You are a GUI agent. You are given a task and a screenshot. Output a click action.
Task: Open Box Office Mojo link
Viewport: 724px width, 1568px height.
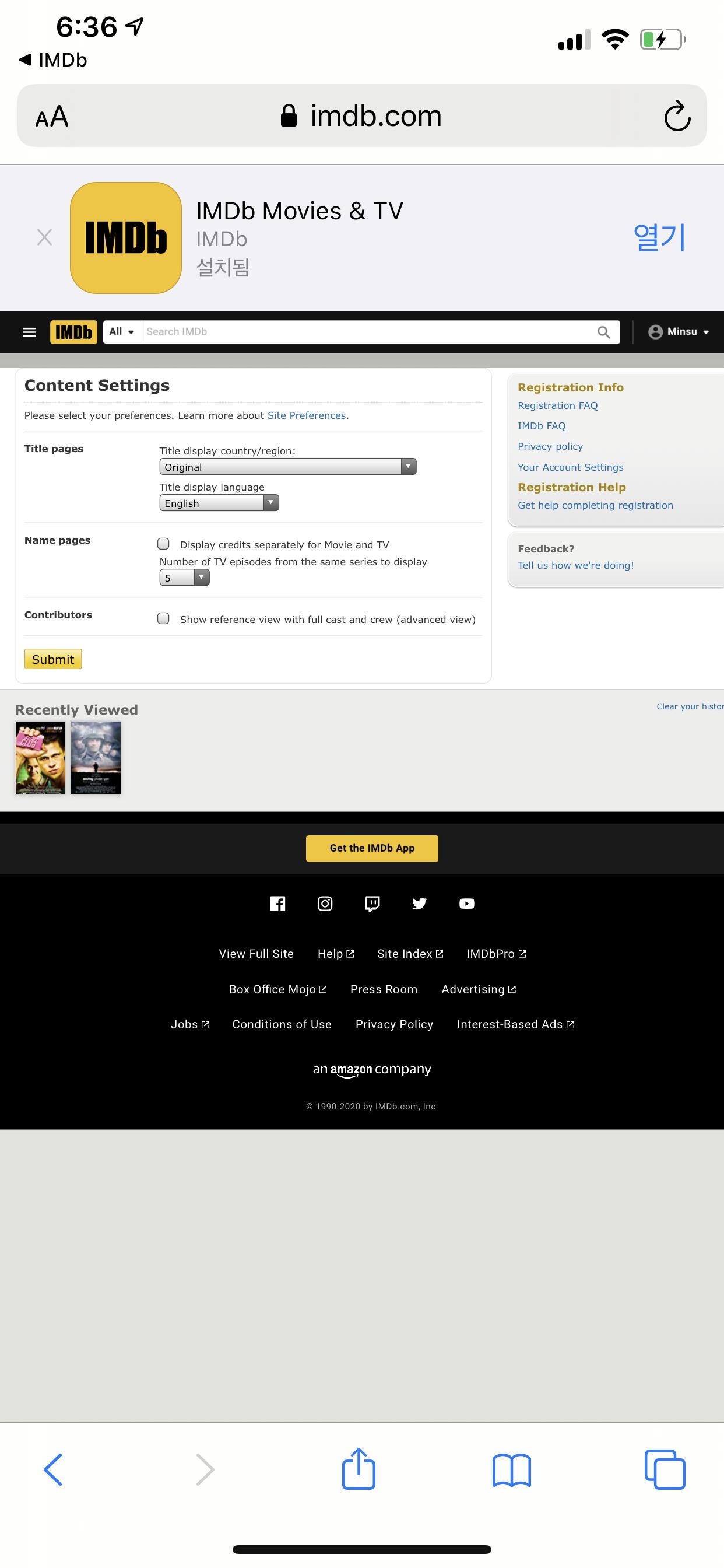tap(278, 990)
